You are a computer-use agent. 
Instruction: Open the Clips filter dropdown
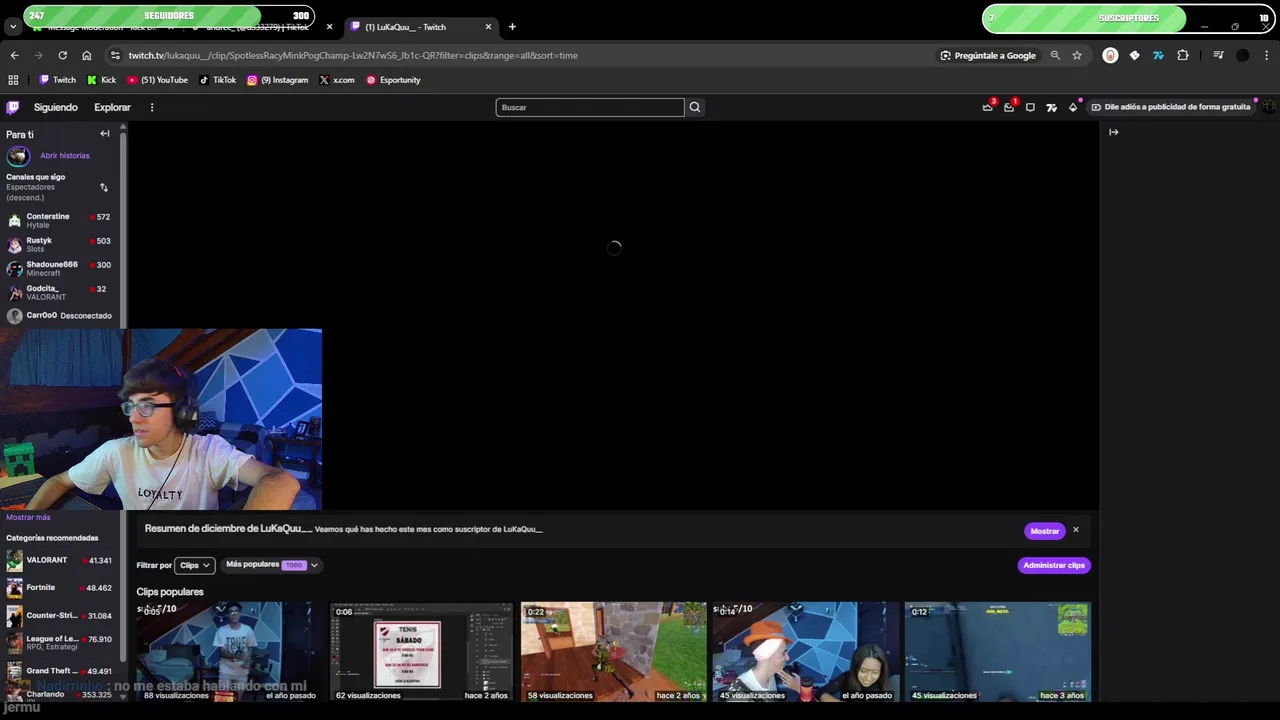coord(195,565)
